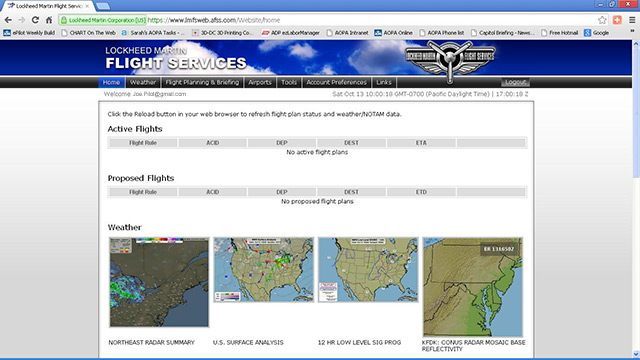Viewport: 640px width, 360px height.
Task: Click the Welcome Joe.Pilot@gmail.com text
Action: (145, 94)
